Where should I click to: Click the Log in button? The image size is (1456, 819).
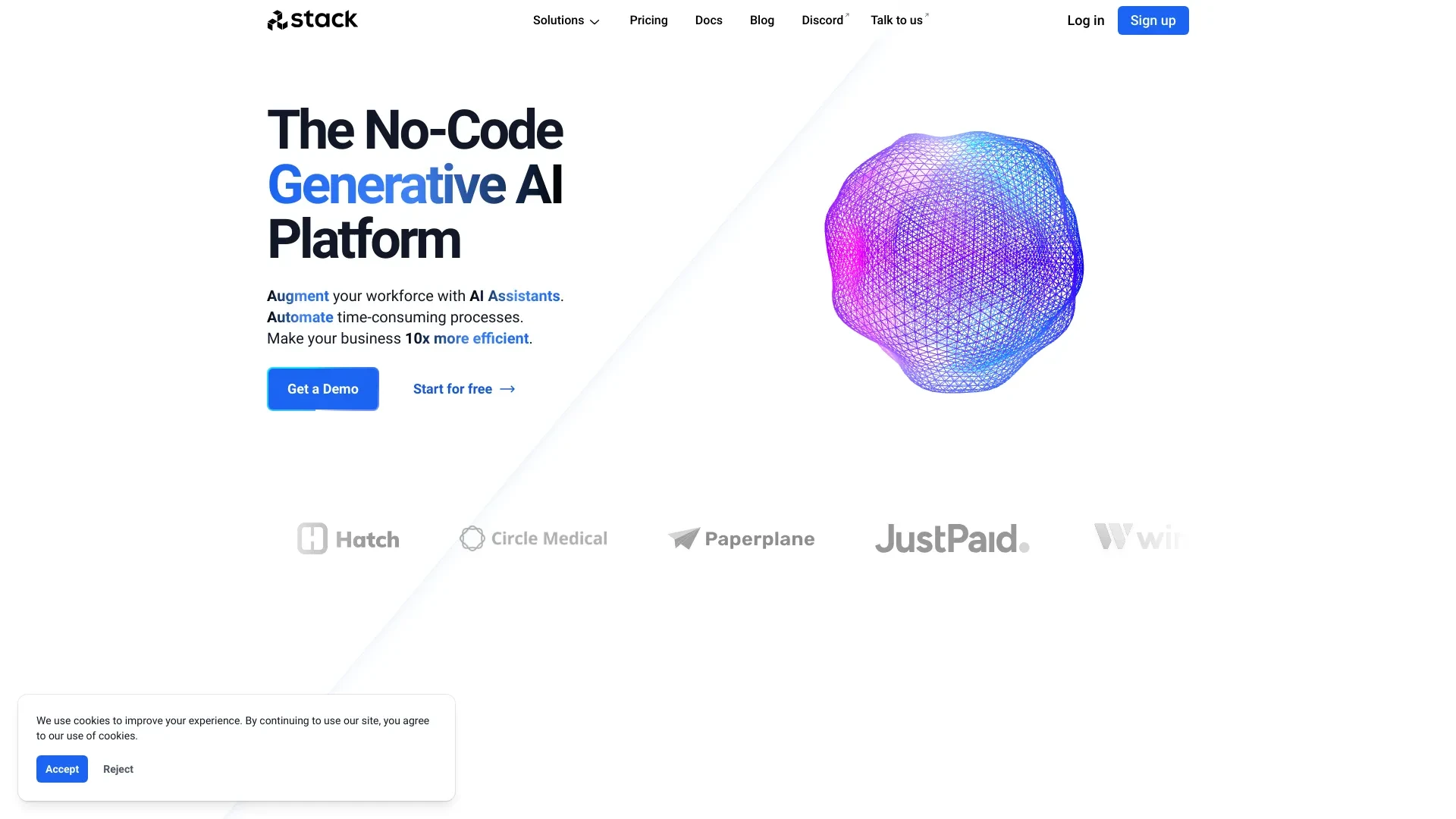point(1086,20)
